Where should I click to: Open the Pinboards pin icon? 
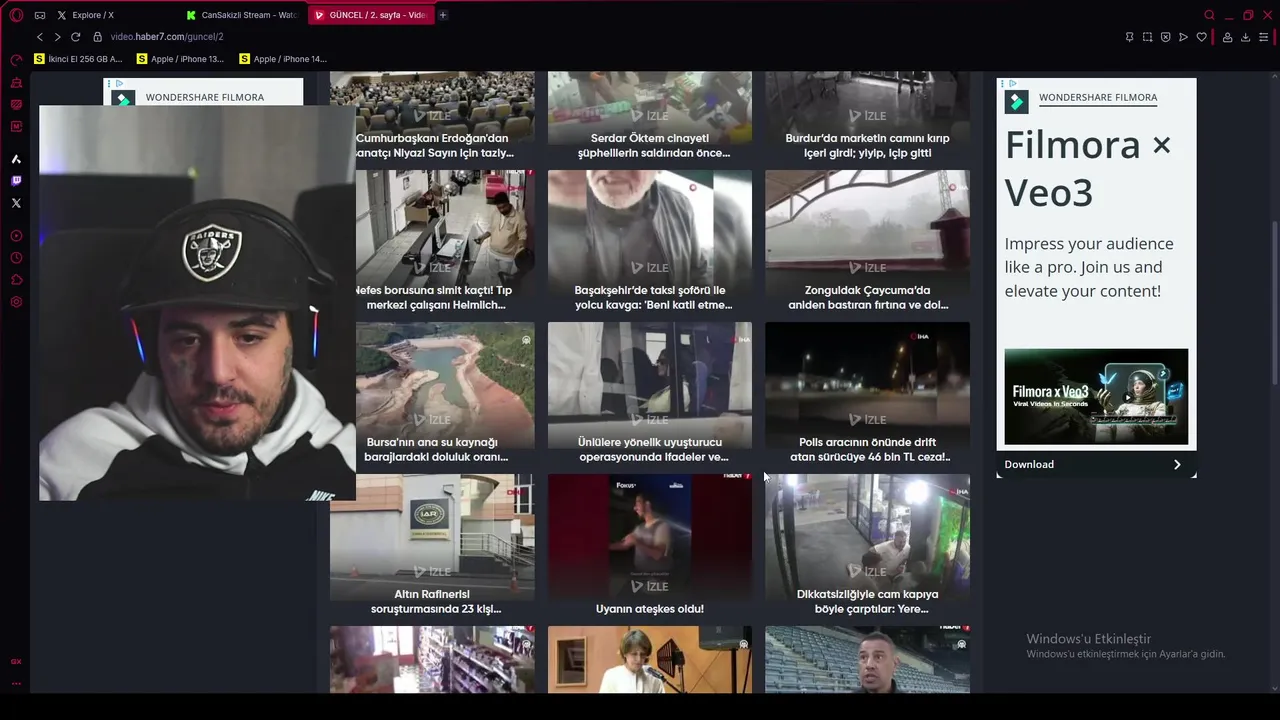click(x=1129, y=37)
